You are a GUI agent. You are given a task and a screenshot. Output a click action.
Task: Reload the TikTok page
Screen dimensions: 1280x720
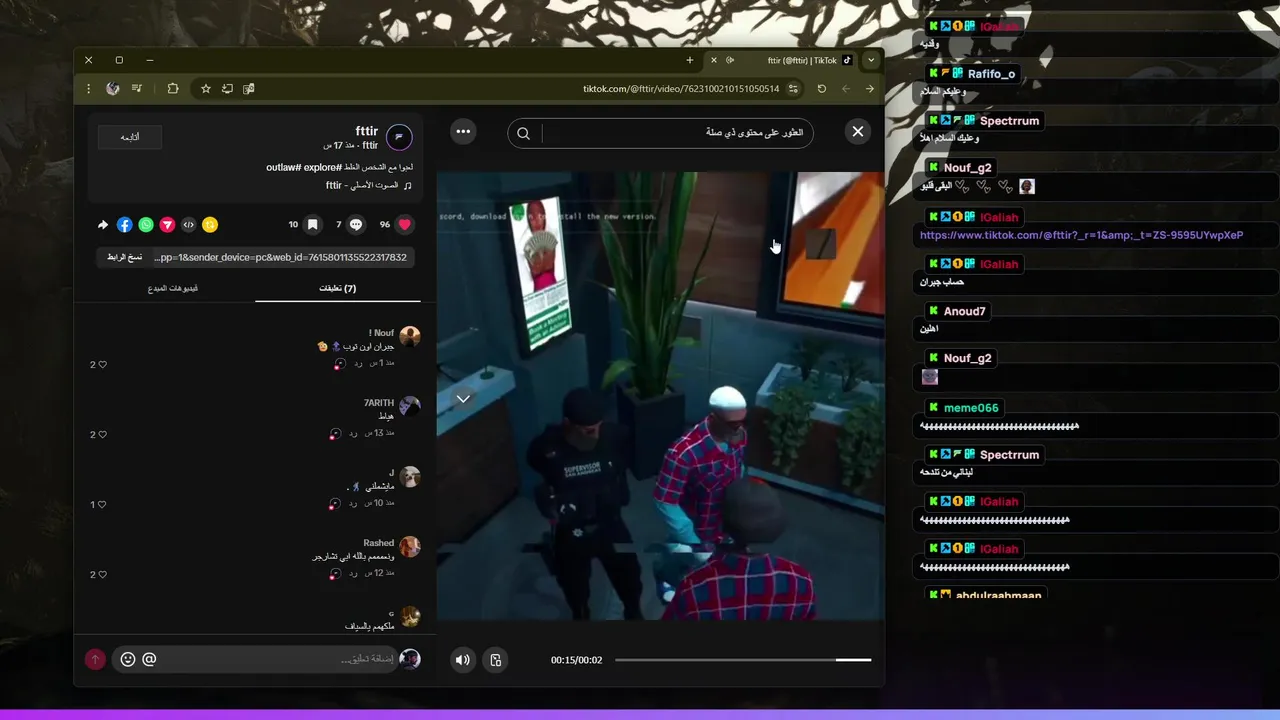pyautogui.click(x=822, y=89)
